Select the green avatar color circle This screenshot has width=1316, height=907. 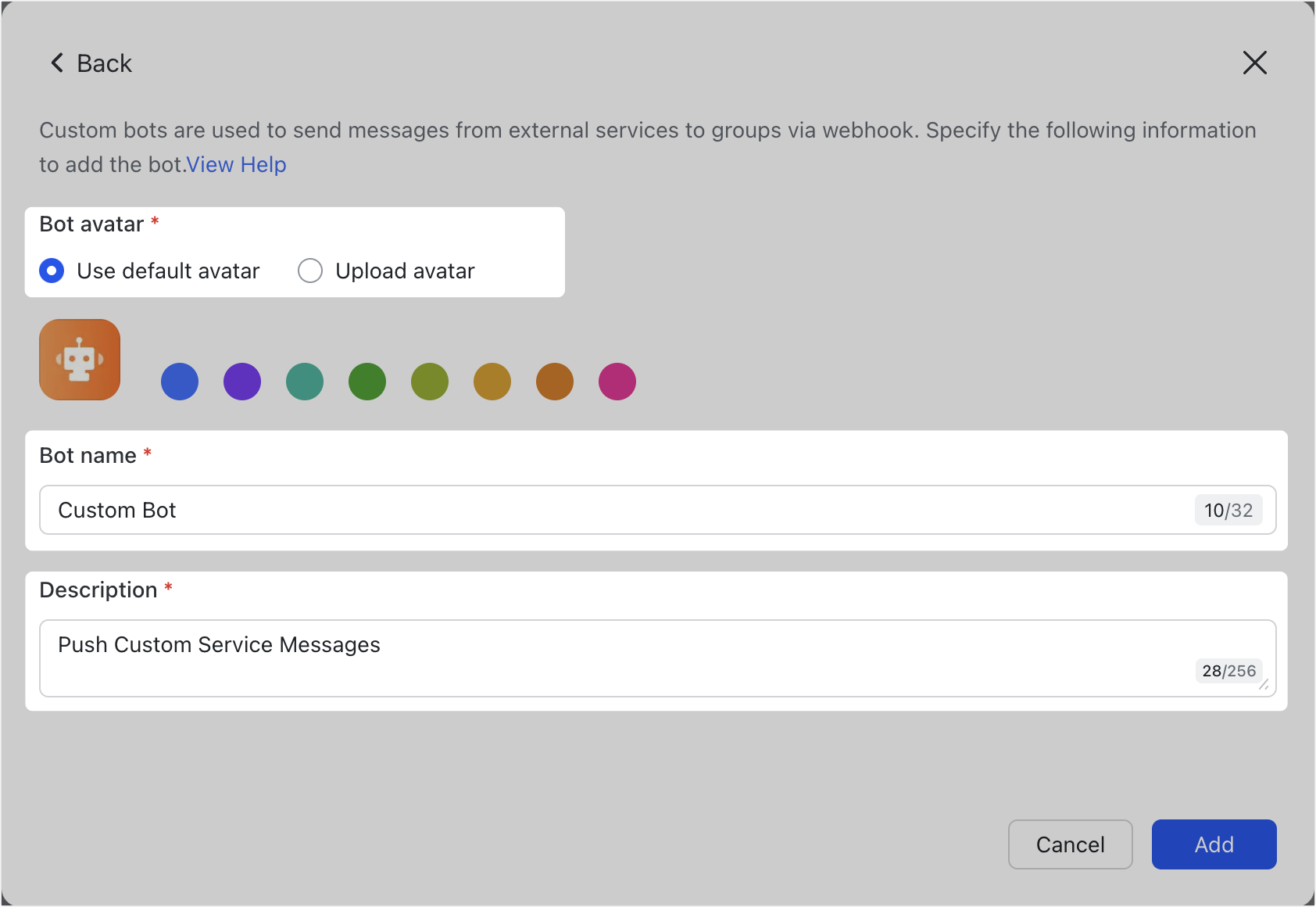(x=367, y=382)
